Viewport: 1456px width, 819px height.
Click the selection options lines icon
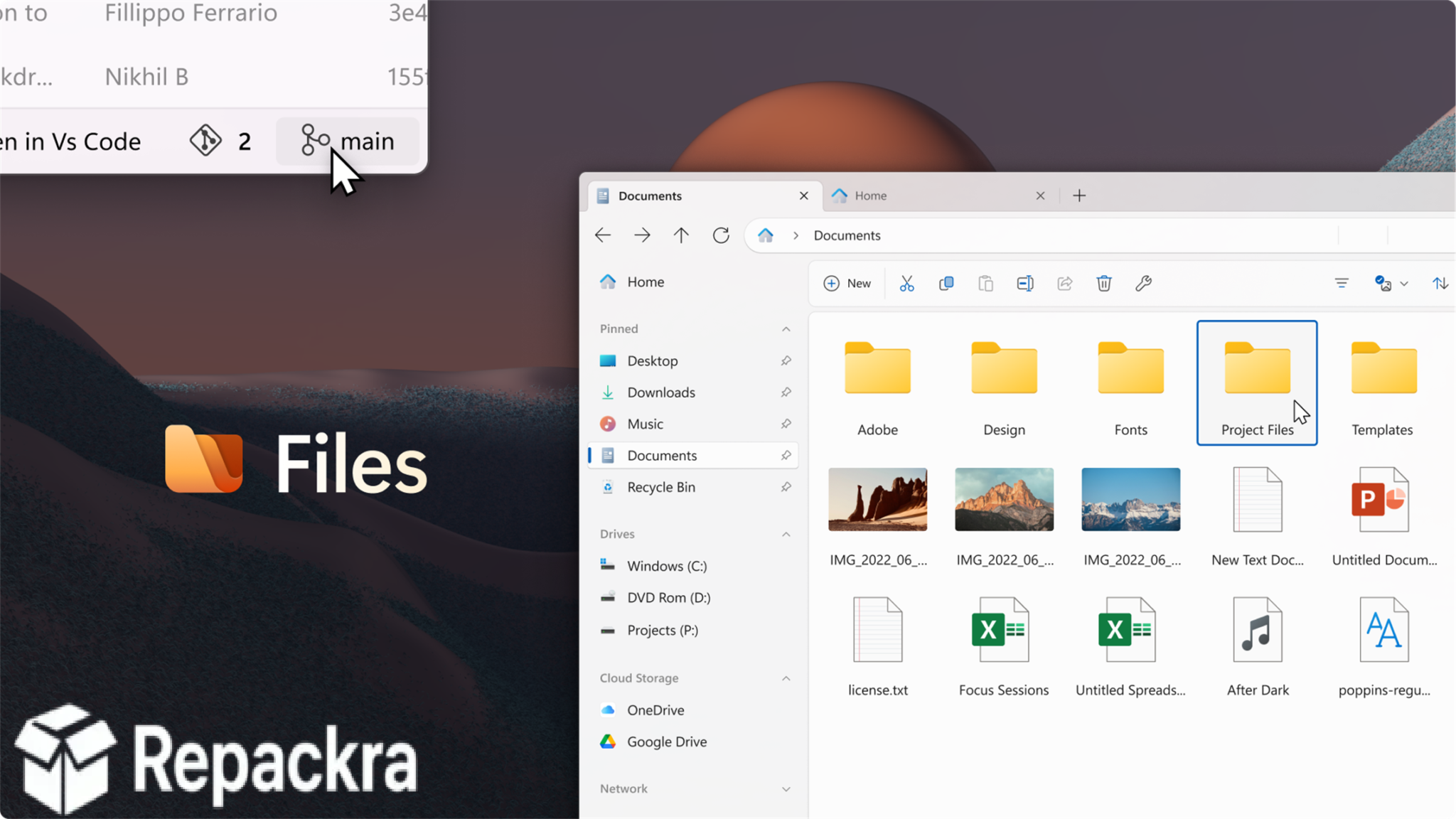[1342, 284]
